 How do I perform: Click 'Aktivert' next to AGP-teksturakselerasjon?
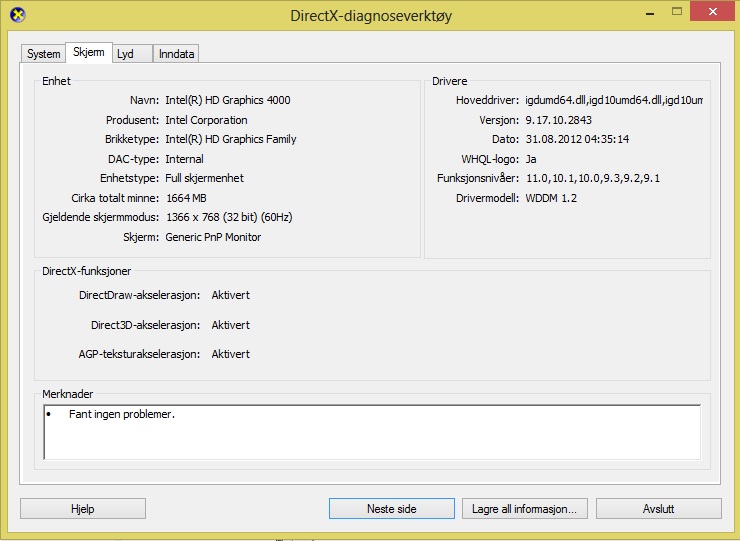point(231,354)
